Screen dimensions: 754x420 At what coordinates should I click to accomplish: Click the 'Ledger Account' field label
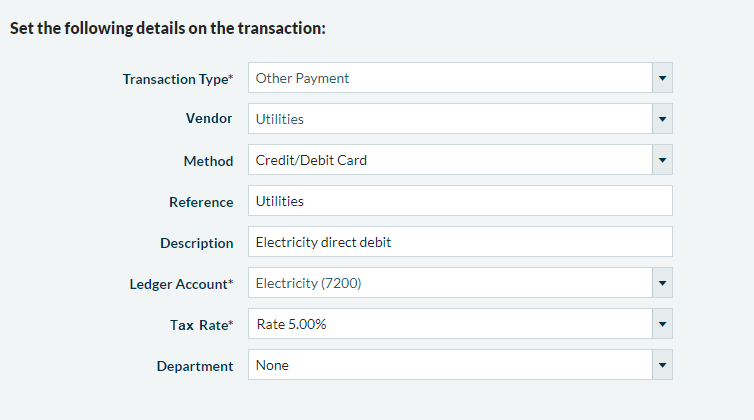[x=174, y=284]
